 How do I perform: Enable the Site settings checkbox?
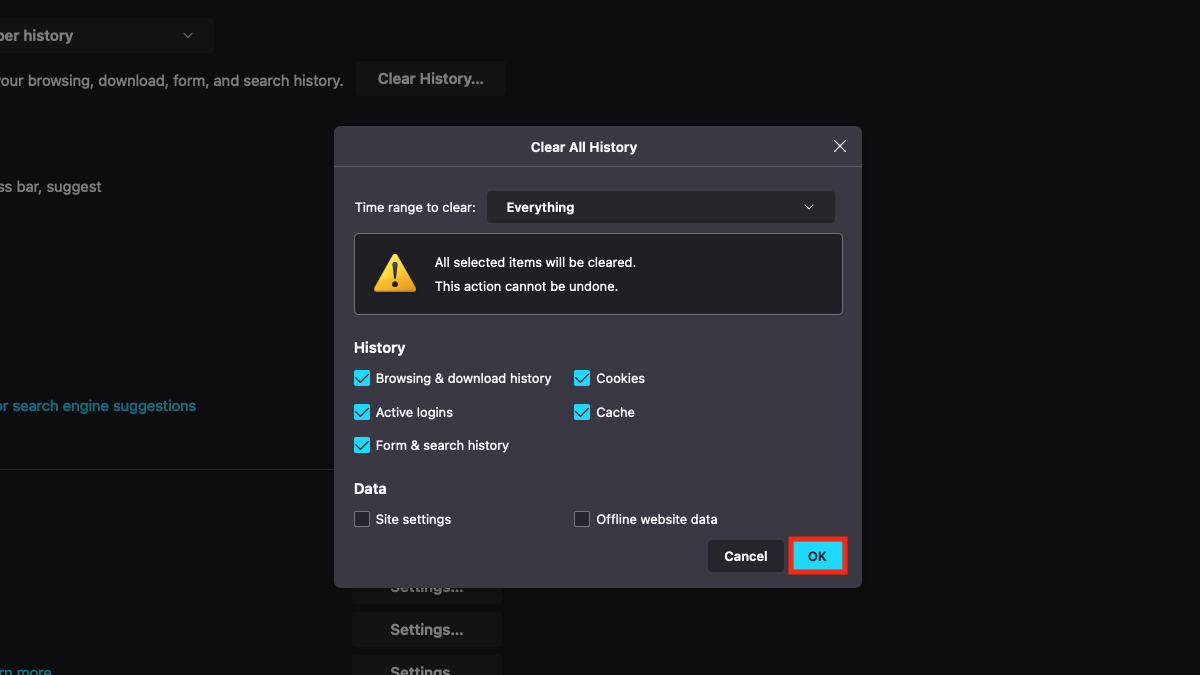click(362, 519)
